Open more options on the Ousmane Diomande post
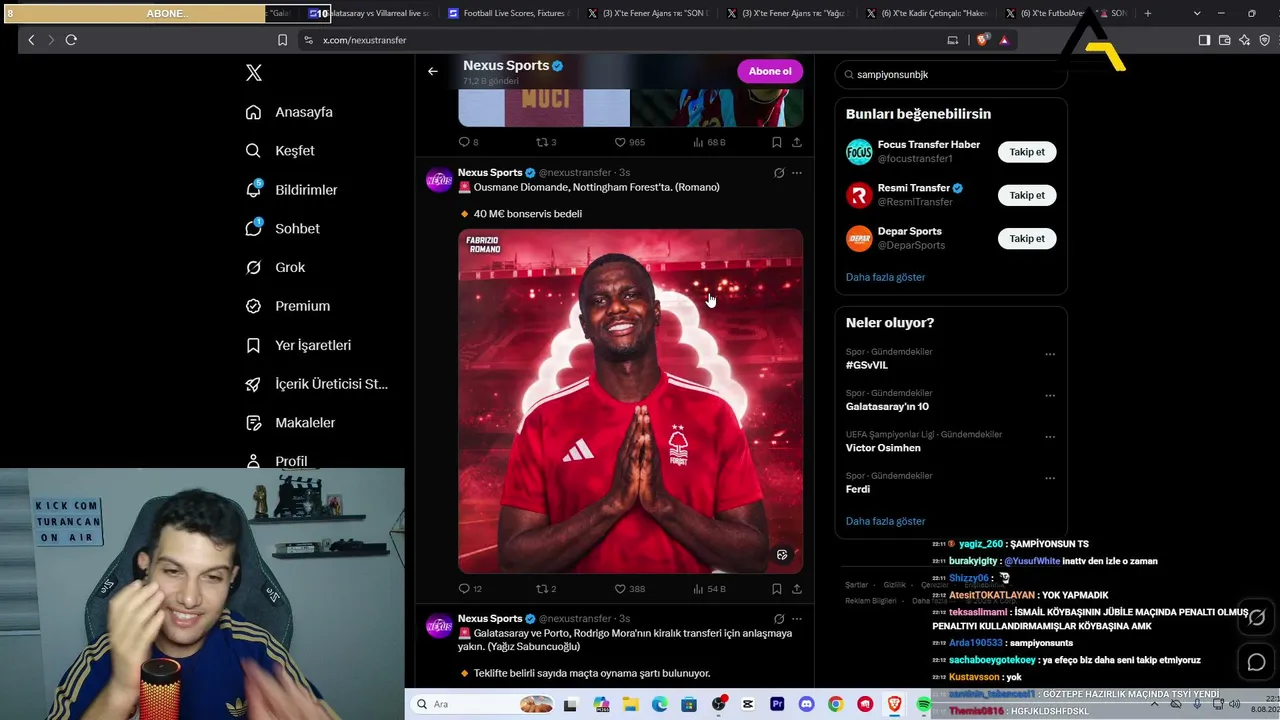The width and height of the screenshot is (1280, 720). pyautogui.click(x=797, y=173)
